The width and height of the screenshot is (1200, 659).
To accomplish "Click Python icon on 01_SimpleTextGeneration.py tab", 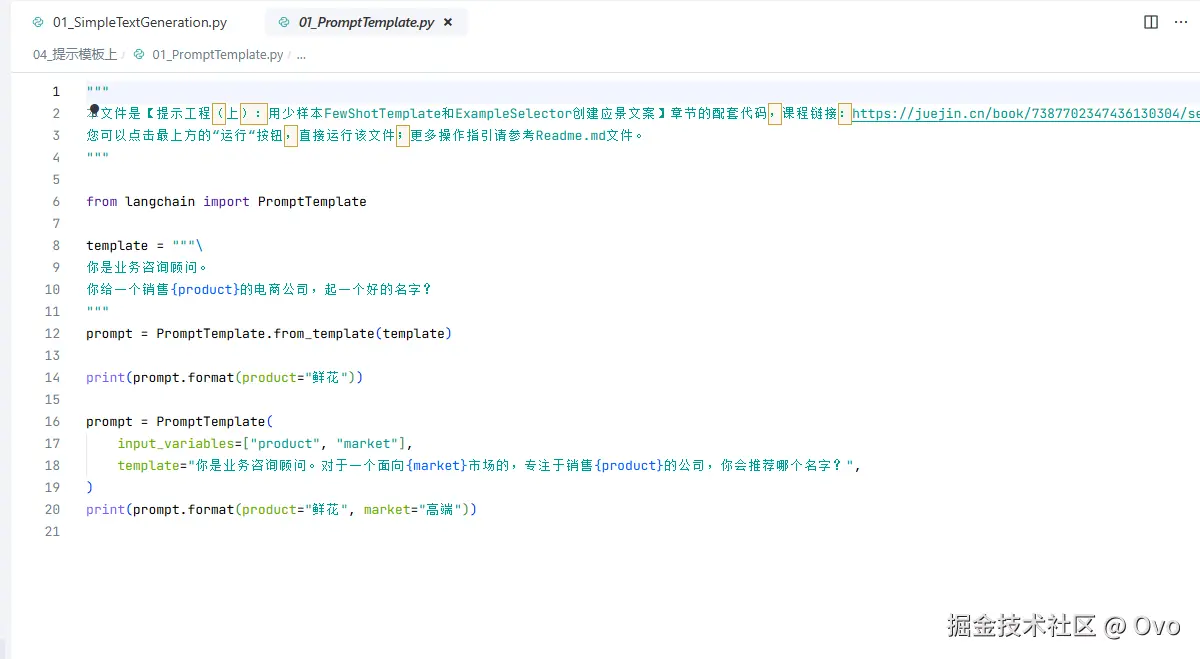I will tap(38, 22).
